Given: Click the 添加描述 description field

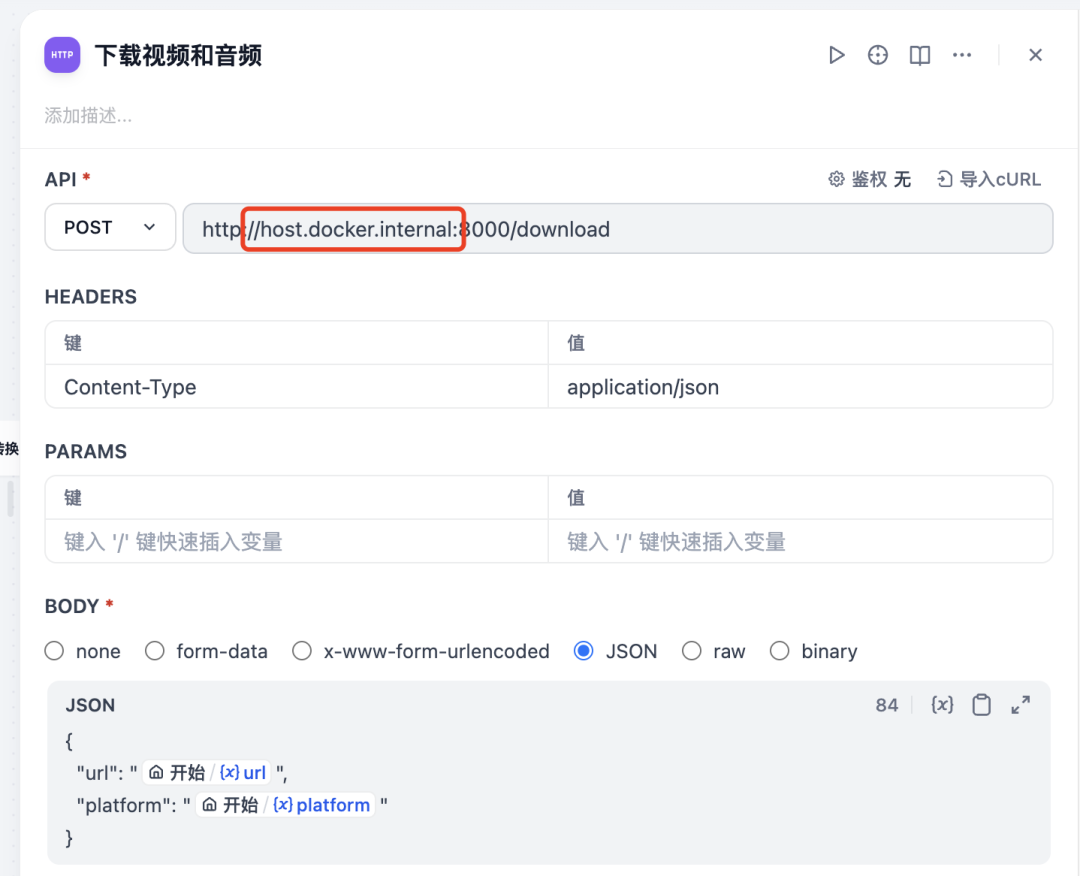Looking at the screenshot, I should coord(88,116).
